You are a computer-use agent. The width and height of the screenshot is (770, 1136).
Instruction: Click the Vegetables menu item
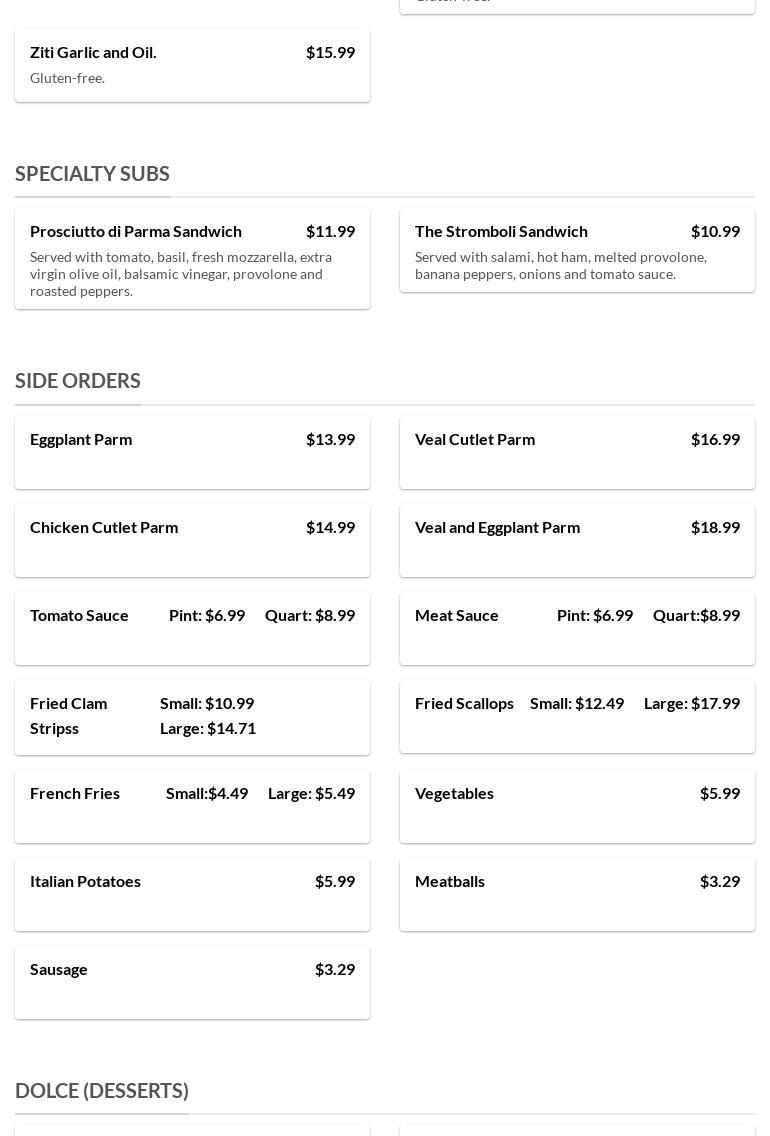click(x=577, y=806)
